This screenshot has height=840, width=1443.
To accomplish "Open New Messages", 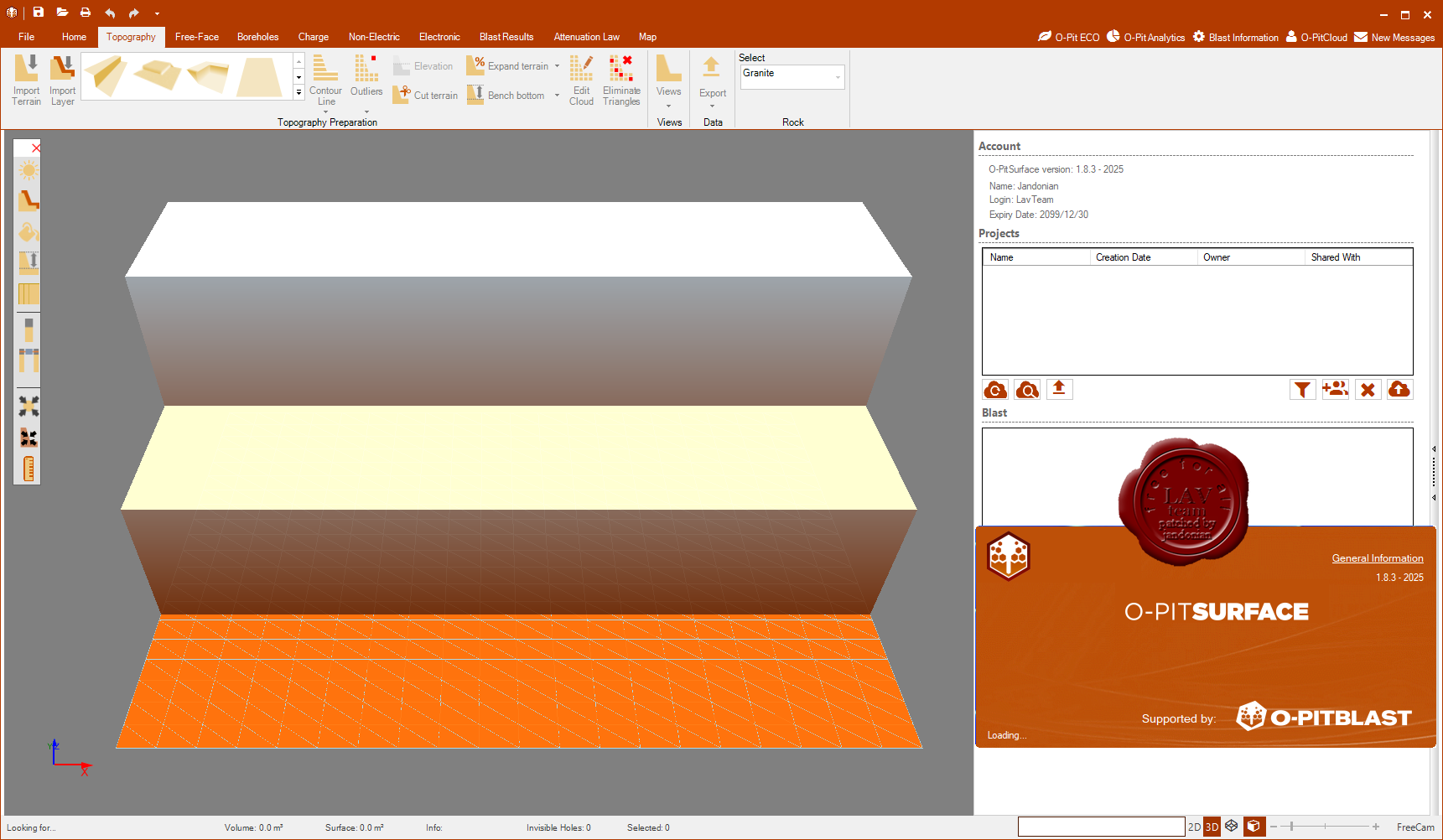I will pyautogui.click(x=1394, y=37).
